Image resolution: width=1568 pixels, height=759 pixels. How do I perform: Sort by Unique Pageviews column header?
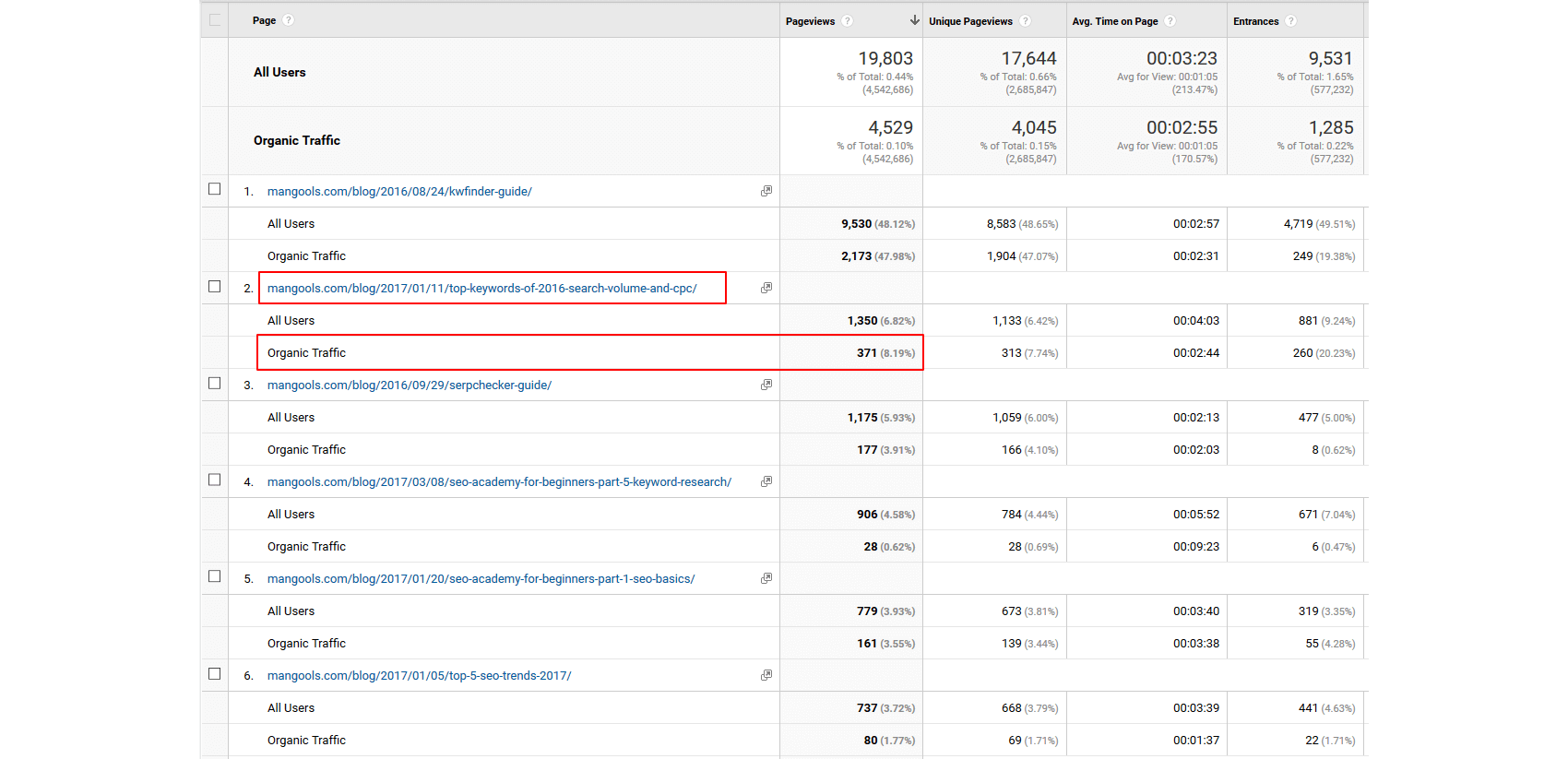click(x=970, y=21)
